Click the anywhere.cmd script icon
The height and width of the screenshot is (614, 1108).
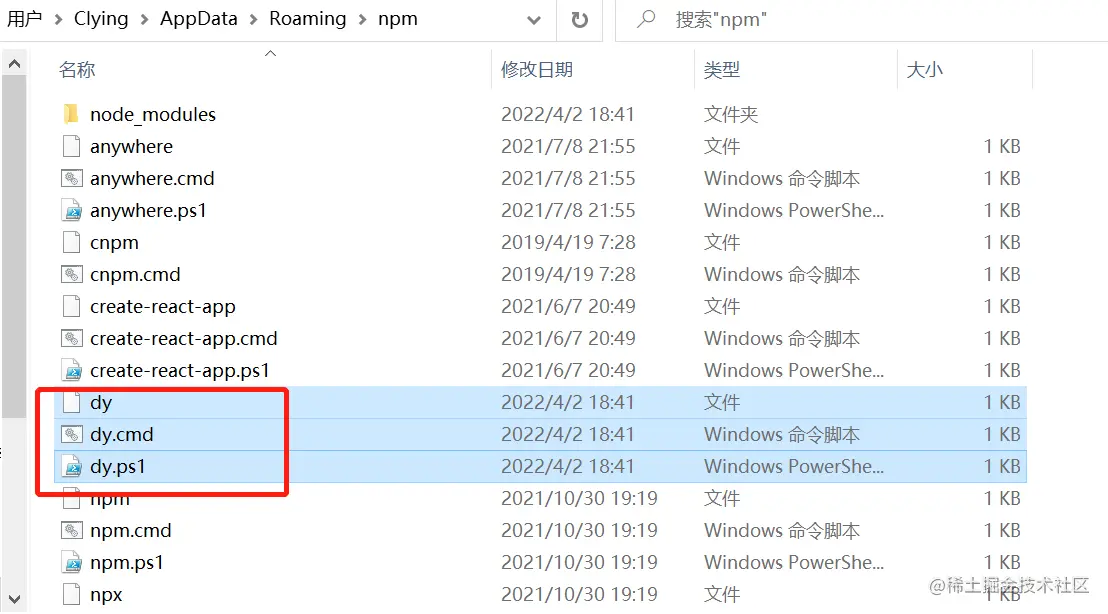pos(71,178)
